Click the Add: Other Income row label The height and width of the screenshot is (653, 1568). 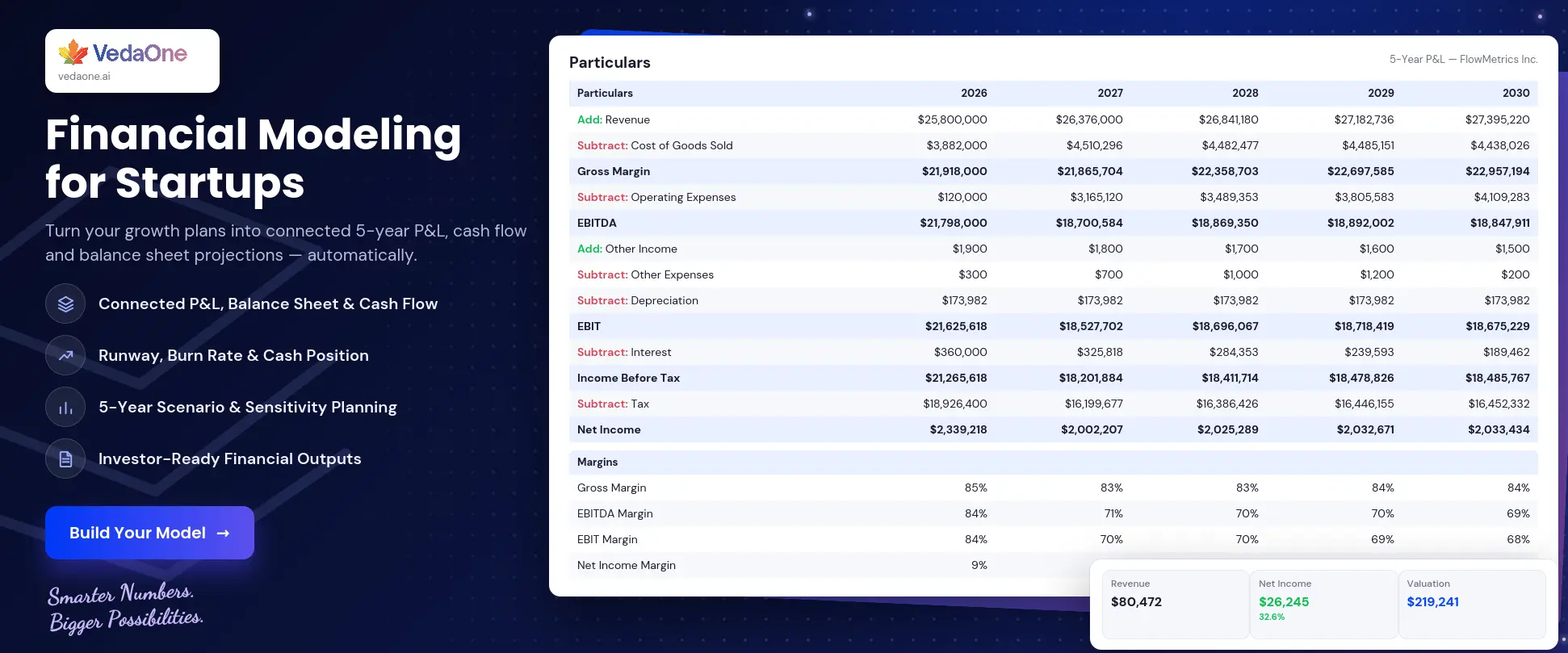click(627, 249)
